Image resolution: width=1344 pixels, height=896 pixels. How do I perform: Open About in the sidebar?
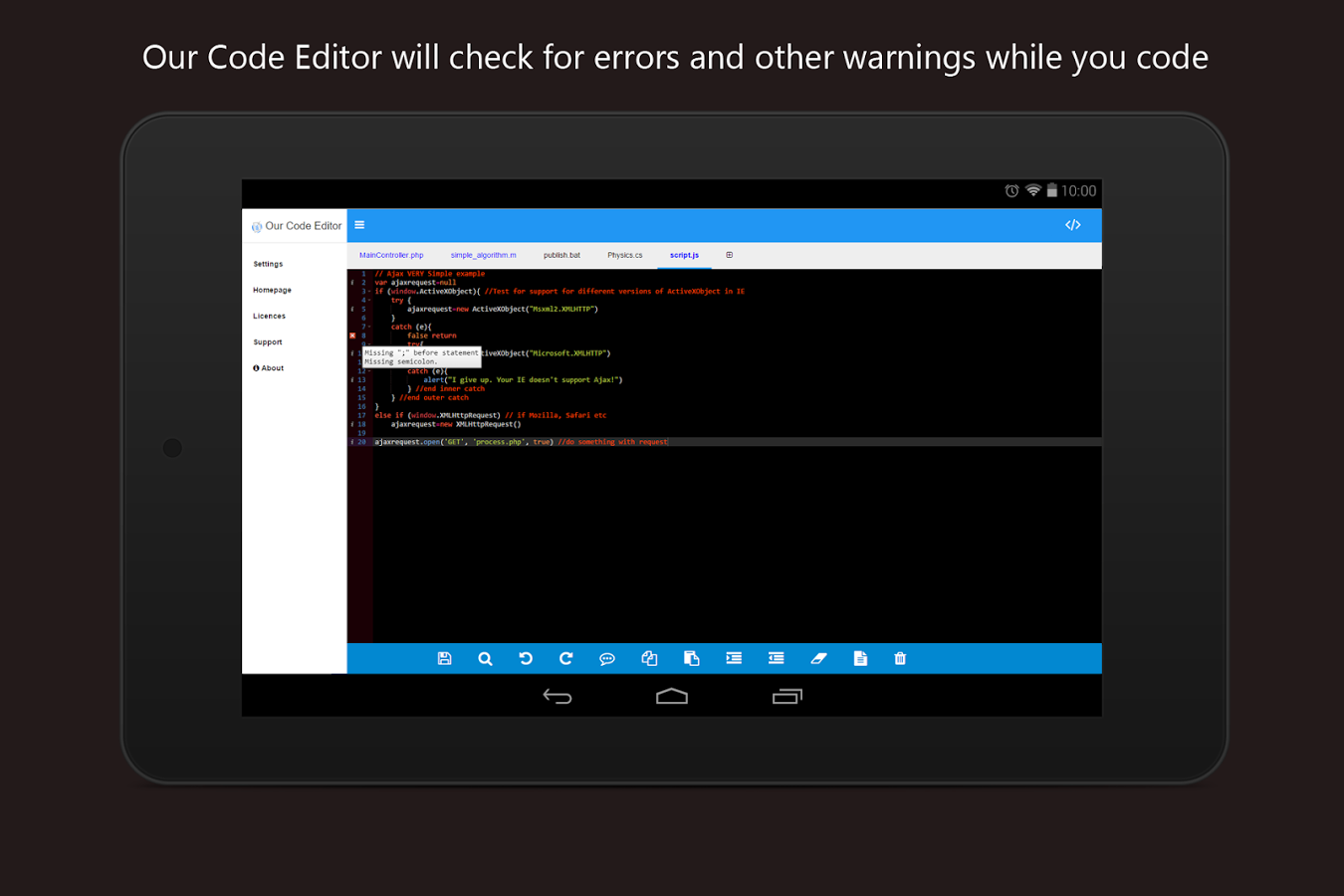(269, 368)
